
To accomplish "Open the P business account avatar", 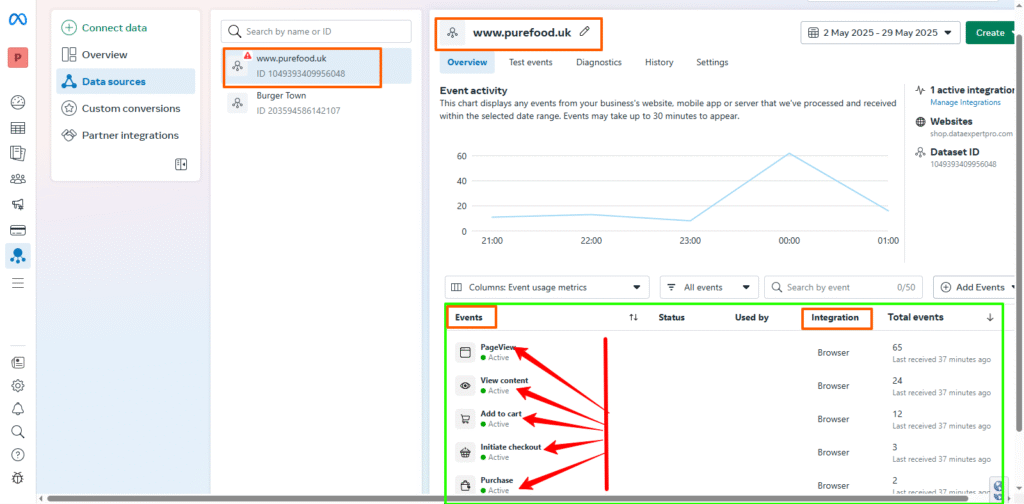I will click(18, 57).
